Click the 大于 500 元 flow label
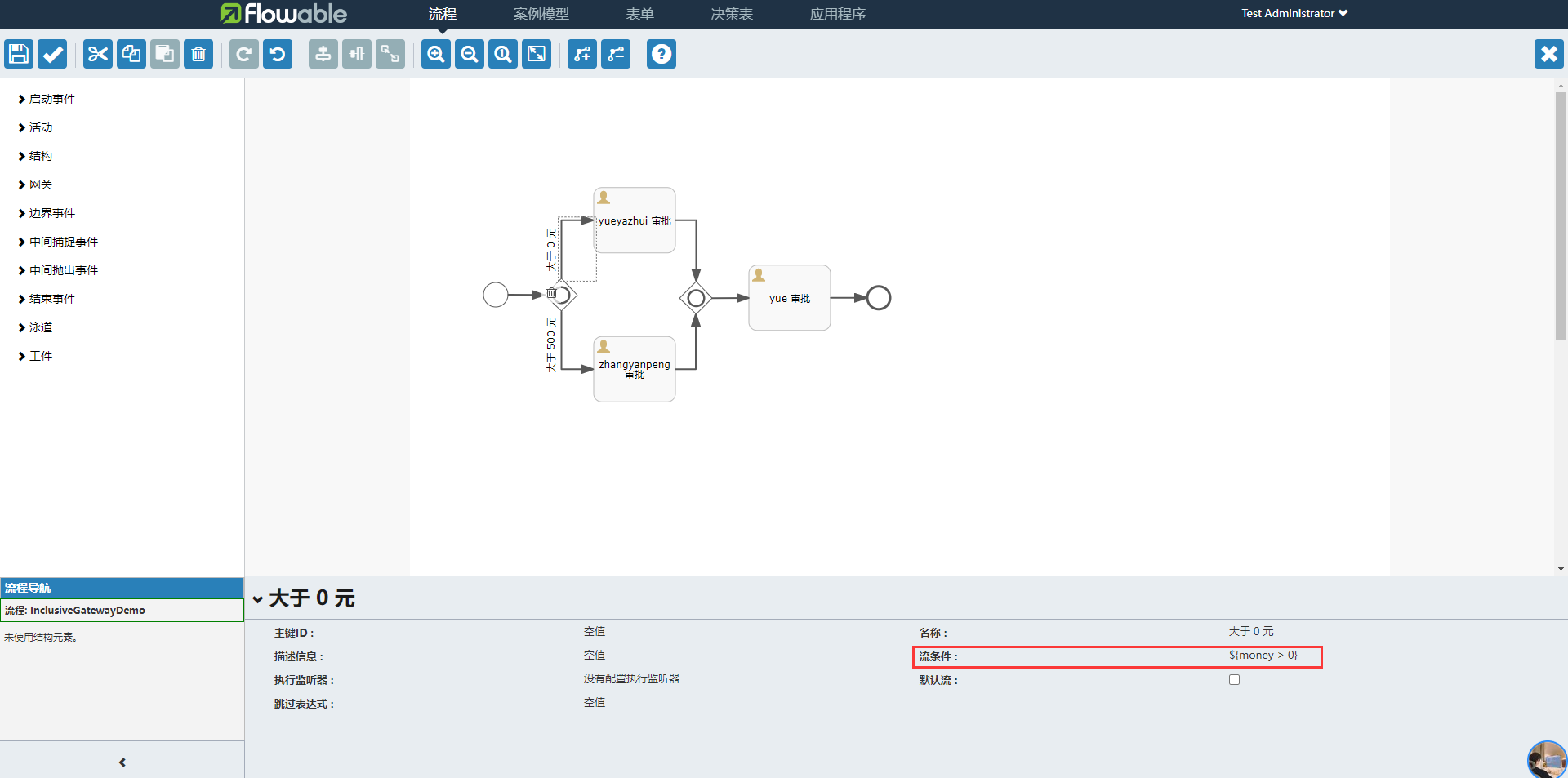The height and width of the screenshot is (778, 1568). (551, 345)
